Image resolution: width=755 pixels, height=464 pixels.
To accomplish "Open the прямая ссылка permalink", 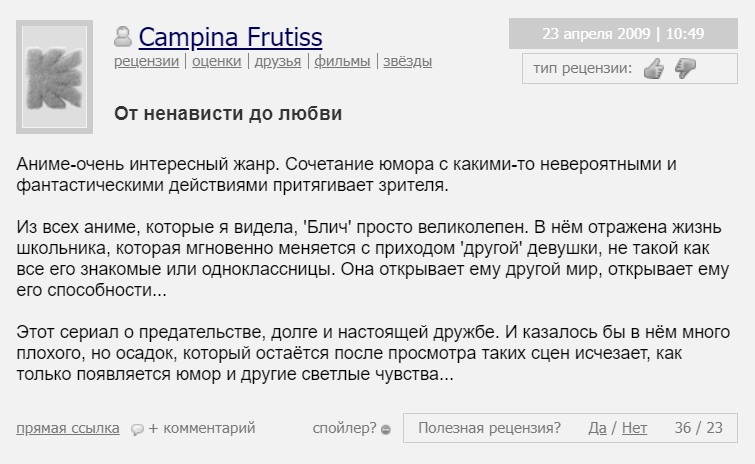I will [67, 428].
